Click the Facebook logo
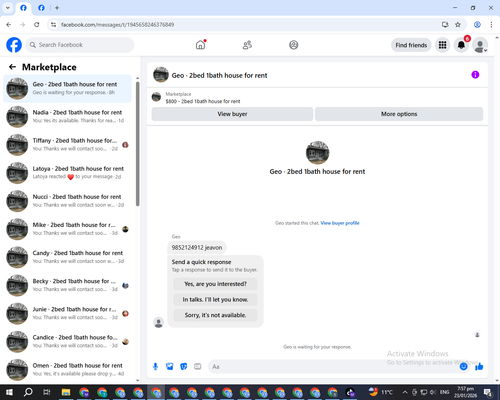Viewport: 500px width, 400px height. point(14,45)
